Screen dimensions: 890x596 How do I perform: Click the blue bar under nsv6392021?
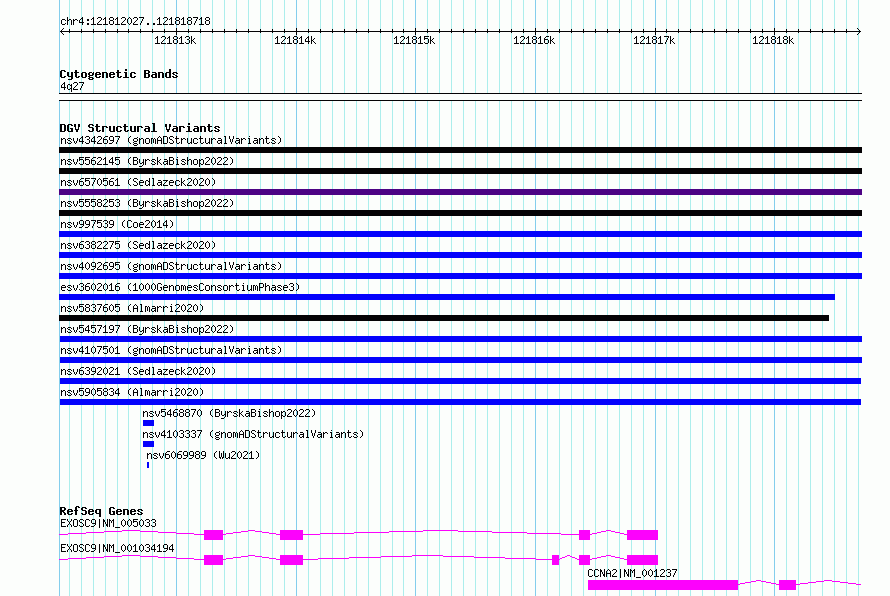pos(460,381)
